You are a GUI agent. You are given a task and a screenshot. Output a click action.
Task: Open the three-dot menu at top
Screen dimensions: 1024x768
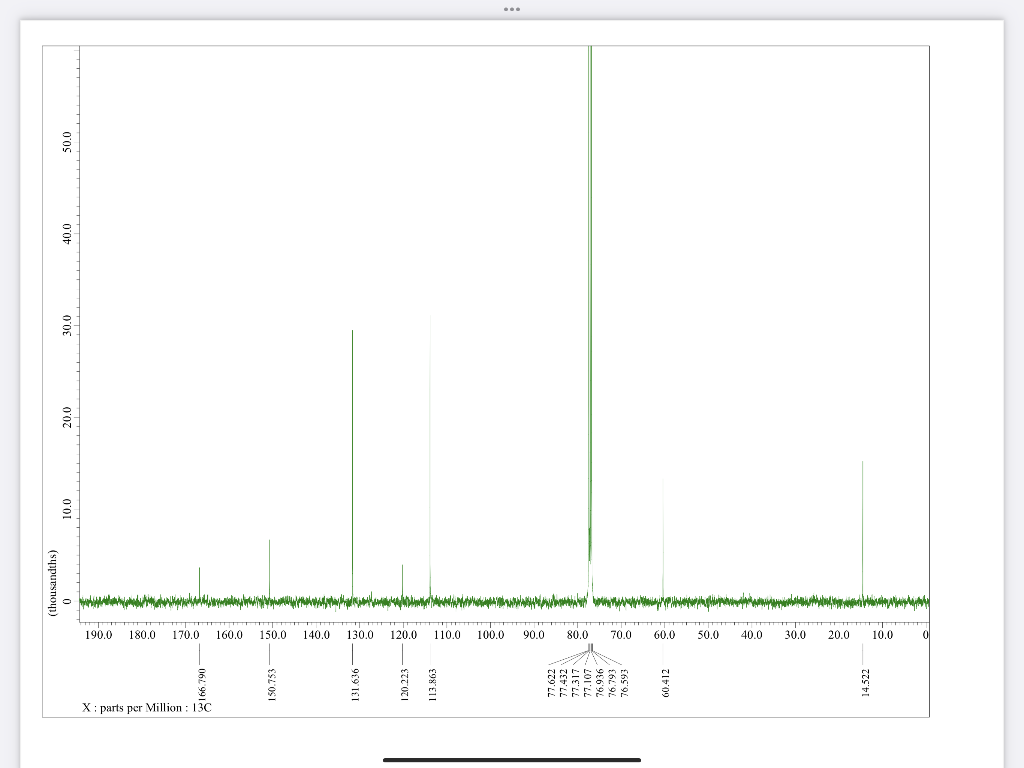[x=512, y=8]
